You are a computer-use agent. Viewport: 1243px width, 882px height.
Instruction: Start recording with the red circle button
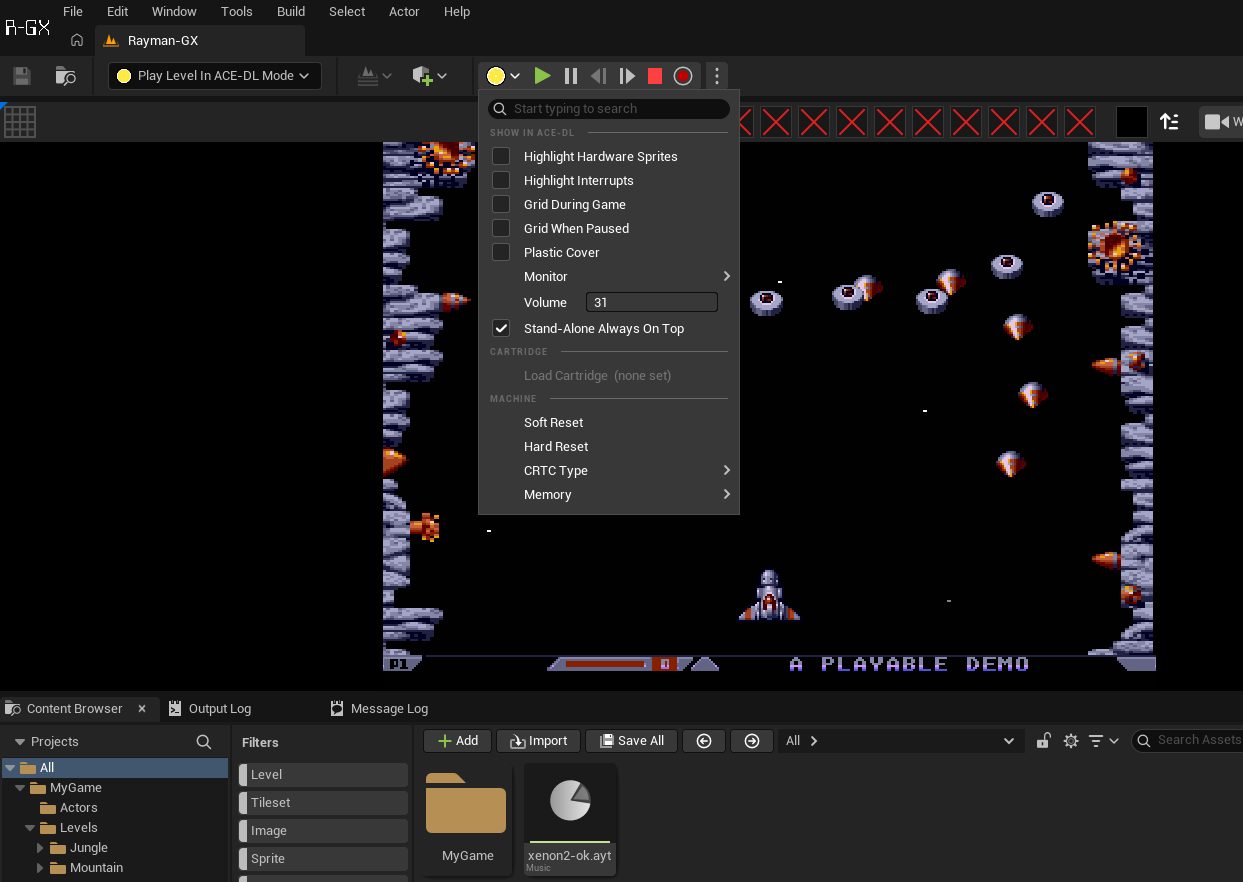[683, 76]
